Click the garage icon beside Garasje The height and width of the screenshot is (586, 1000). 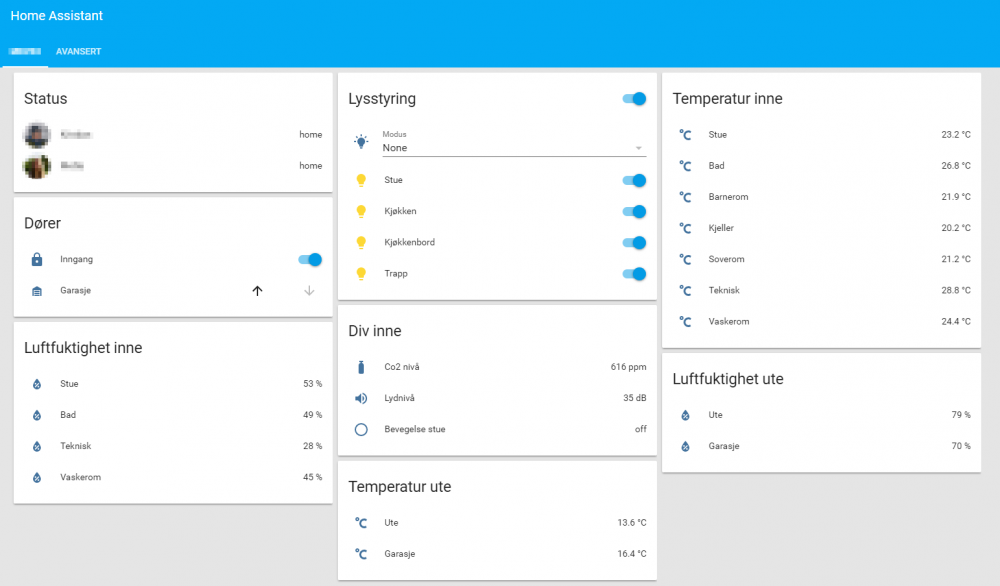pos(37,291)
